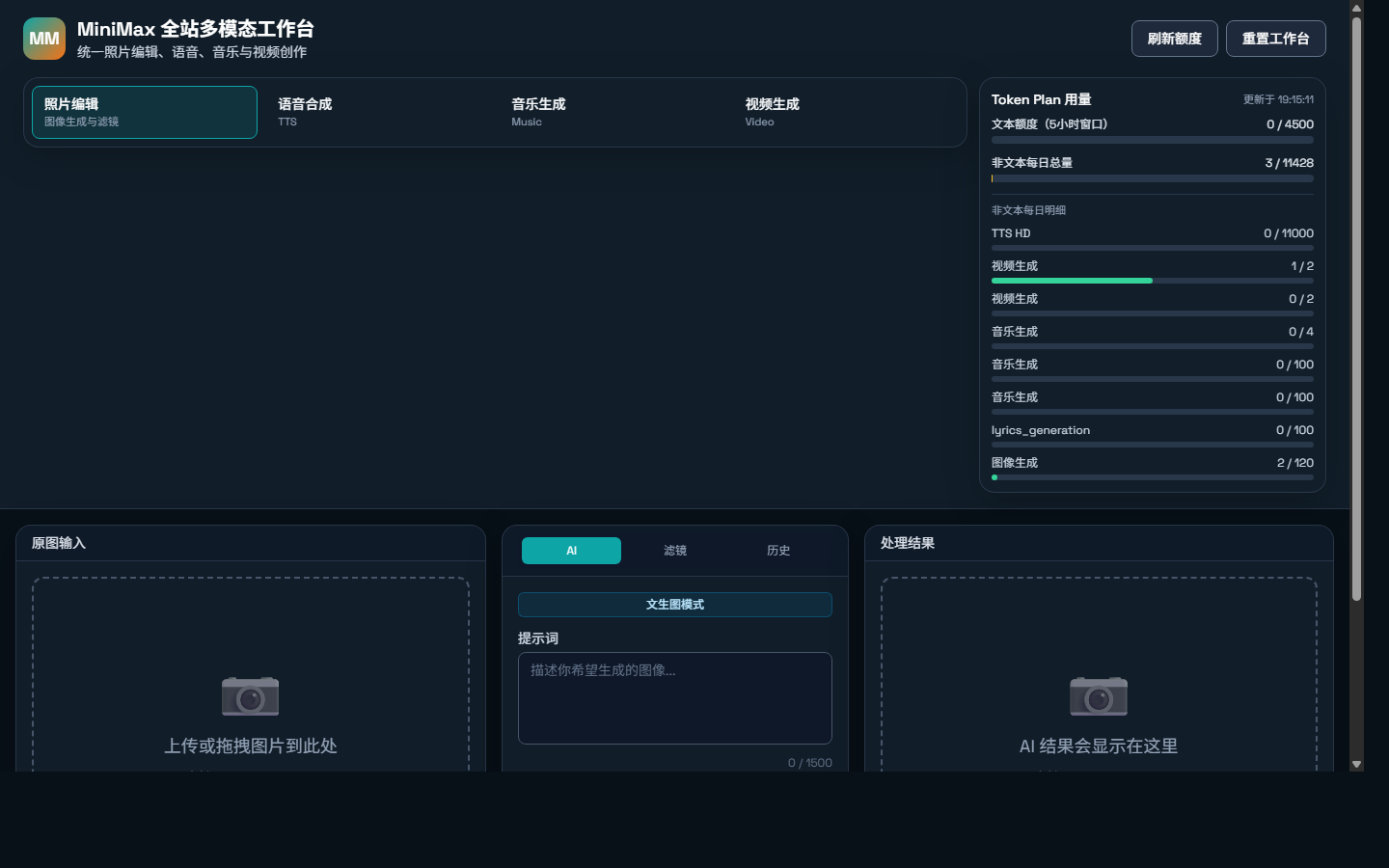
Task: Open the 历史 tab
Action: coord(778,551)
